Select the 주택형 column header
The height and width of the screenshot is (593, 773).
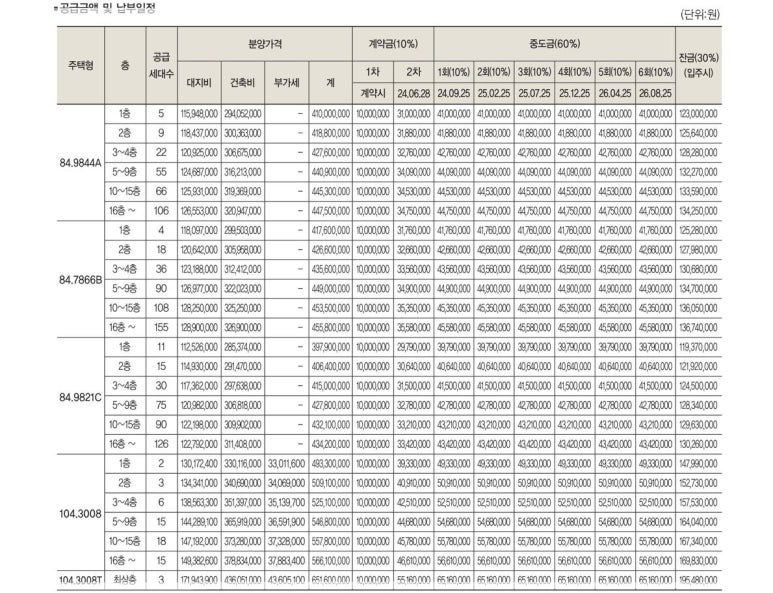[x=81, y=65]
